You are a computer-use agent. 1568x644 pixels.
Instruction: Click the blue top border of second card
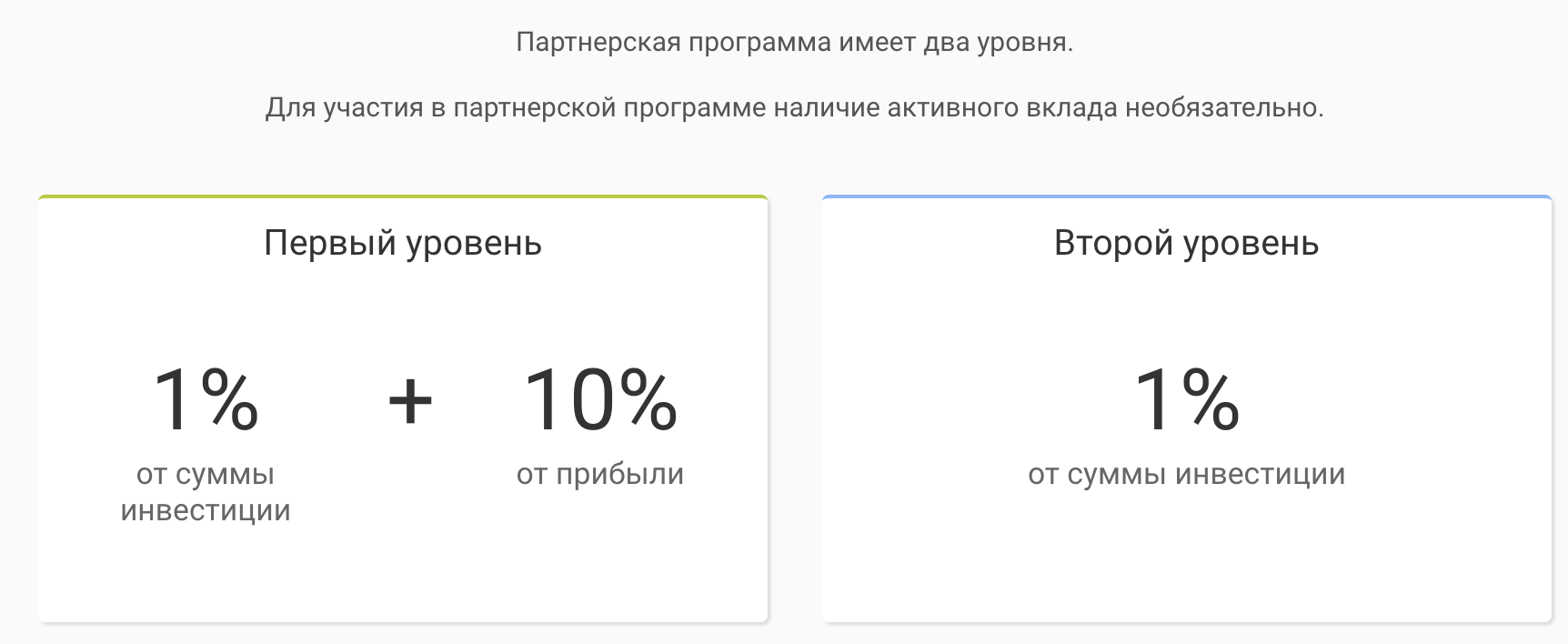click(1187, 196)
